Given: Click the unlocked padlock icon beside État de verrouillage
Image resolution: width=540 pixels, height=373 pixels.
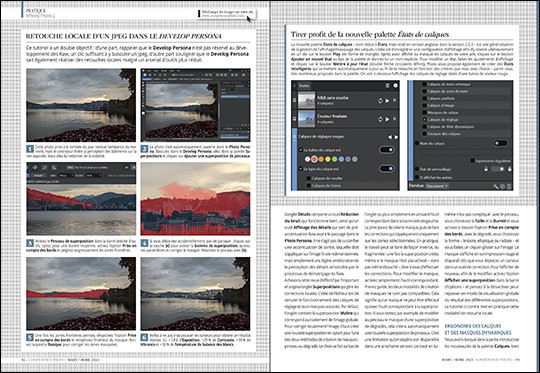Looking at the screenshot, I should pos(486,169).
